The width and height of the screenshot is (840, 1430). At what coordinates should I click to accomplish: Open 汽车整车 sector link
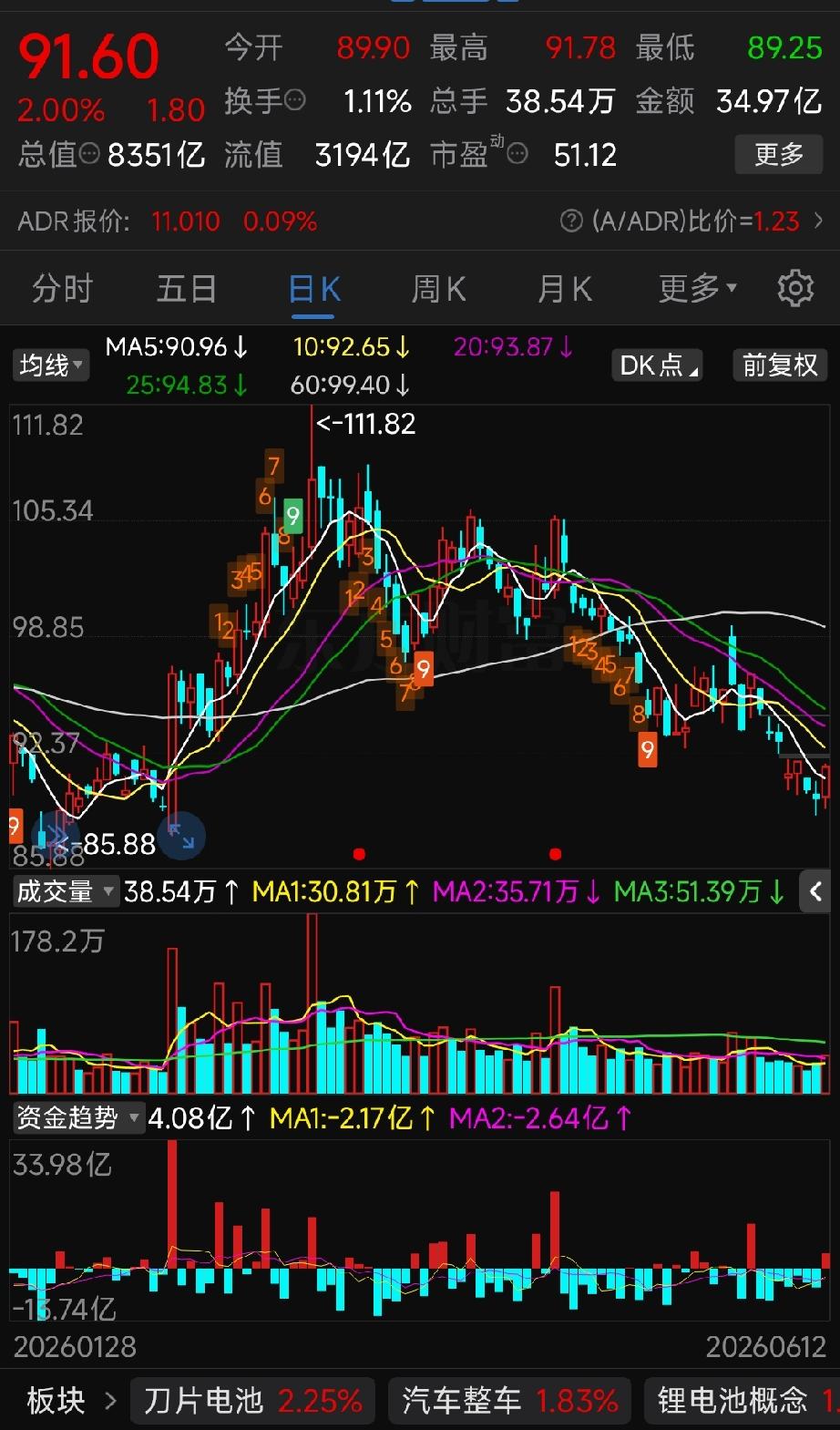(x=510, y=1400)
